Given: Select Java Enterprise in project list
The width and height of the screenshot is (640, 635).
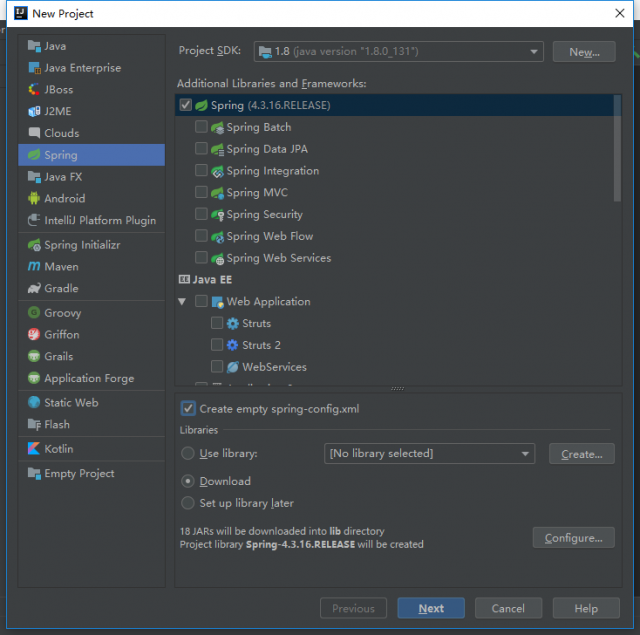Looking at the screenshot, I should [x=82, y=68].
